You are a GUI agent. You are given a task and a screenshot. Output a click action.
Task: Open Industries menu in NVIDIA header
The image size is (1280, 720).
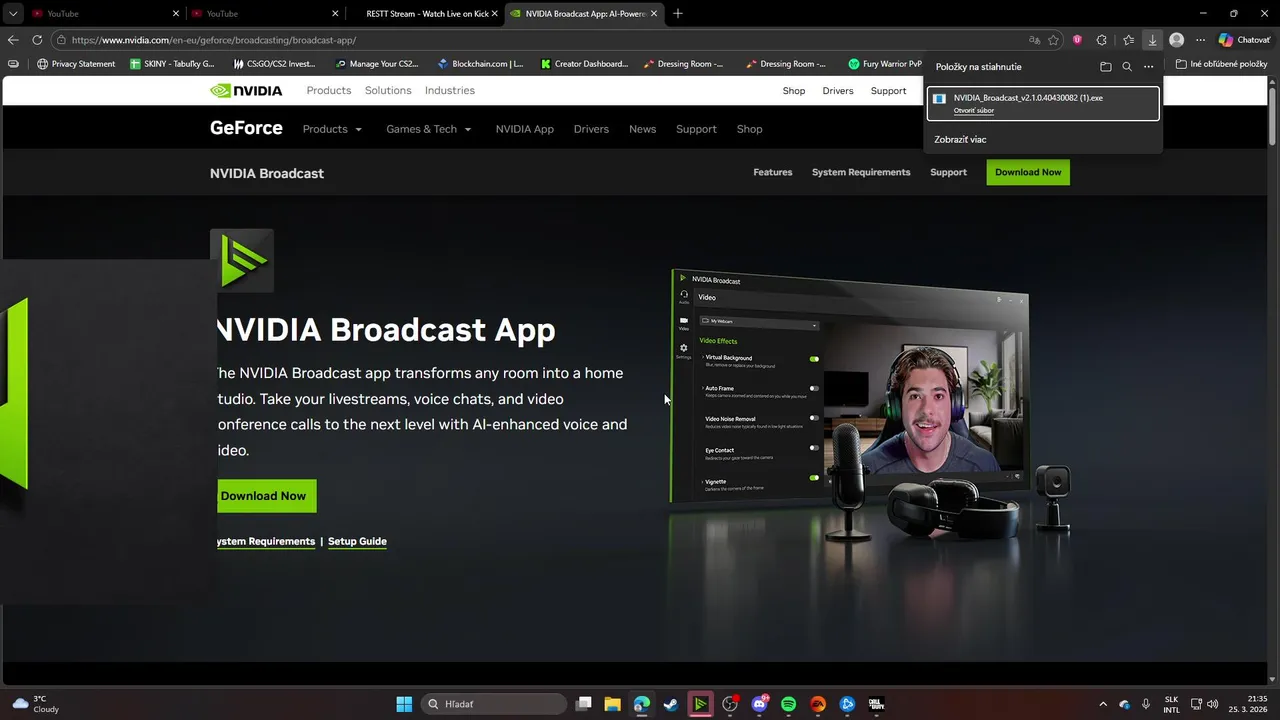(x=450, y=90)
